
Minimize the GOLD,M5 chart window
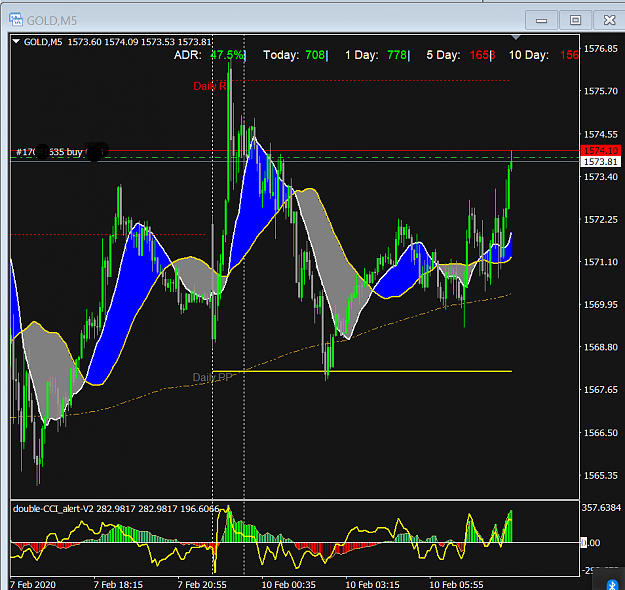[541, 20]
